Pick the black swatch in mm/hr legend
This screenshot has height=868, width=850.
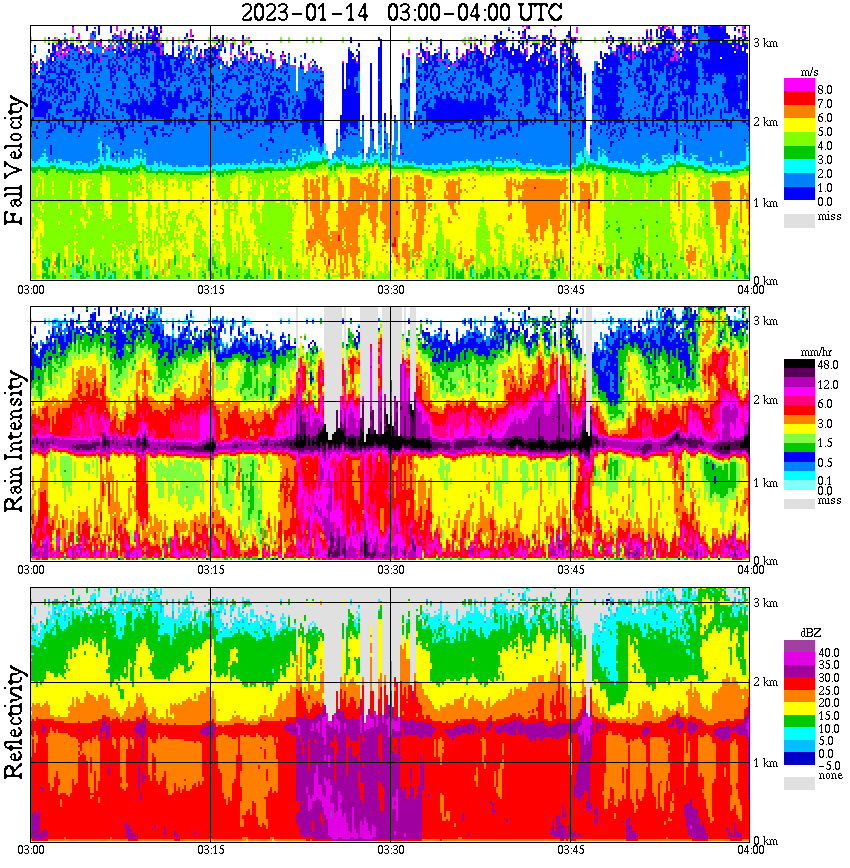point(799,364)
